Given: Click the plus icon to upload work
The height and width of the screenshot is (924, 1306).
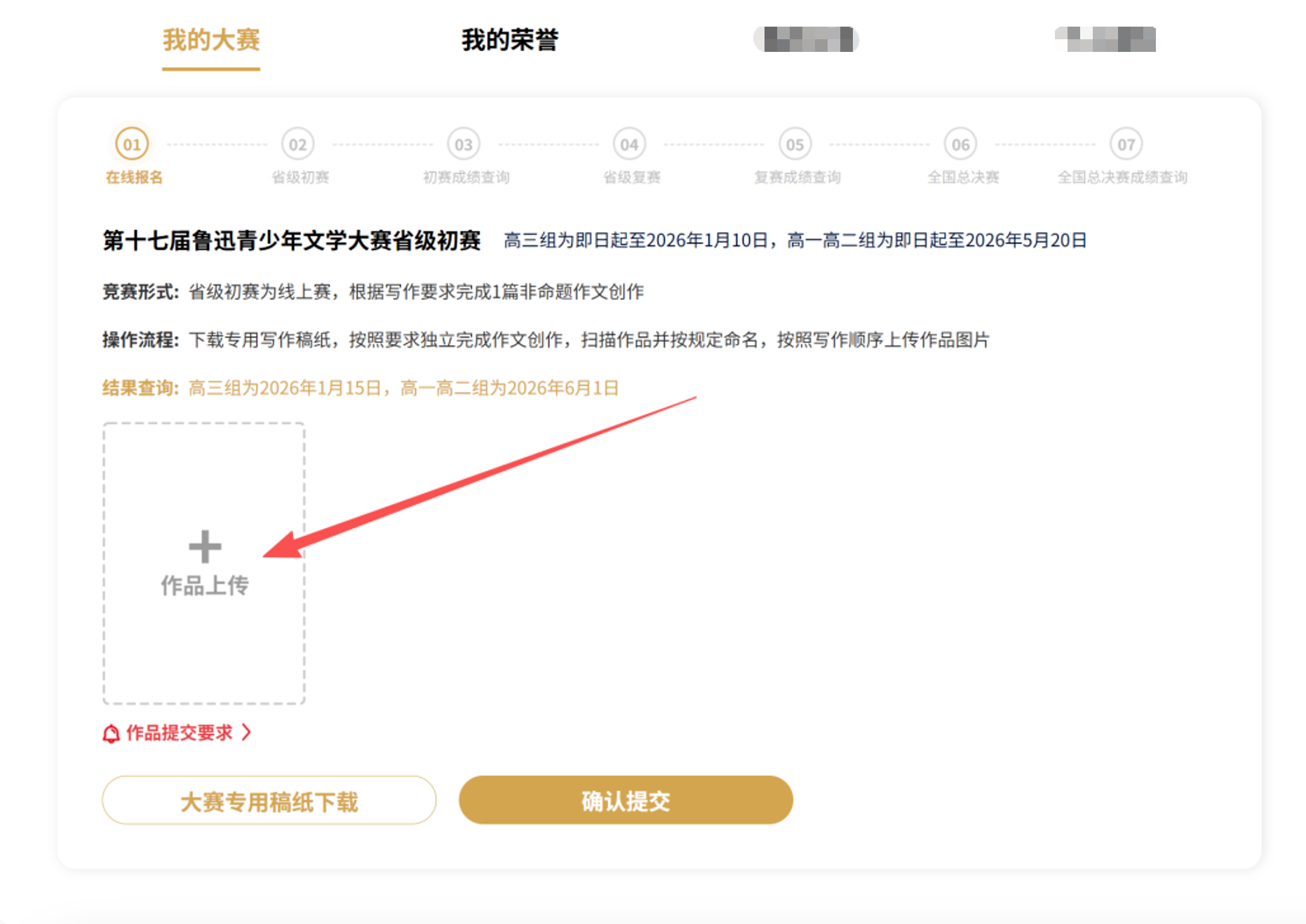Looking at the screenshot, I should tap(205, 547).
